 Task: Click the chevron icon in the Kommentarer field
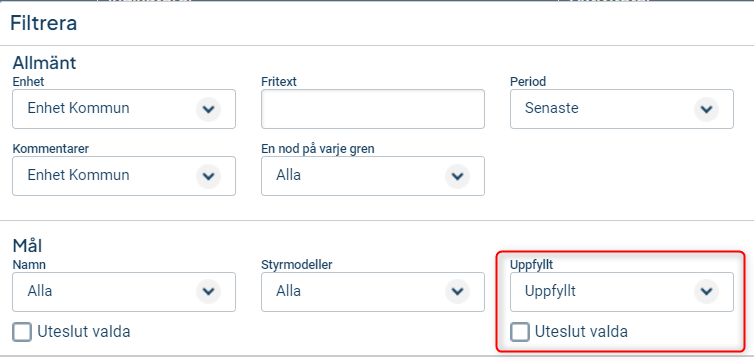pyautogui.click(x=208, y=176)
